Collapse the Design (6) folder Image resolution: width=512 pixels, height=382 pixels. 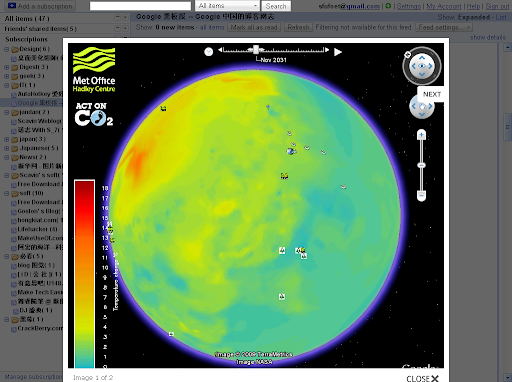tap(6, 49)
